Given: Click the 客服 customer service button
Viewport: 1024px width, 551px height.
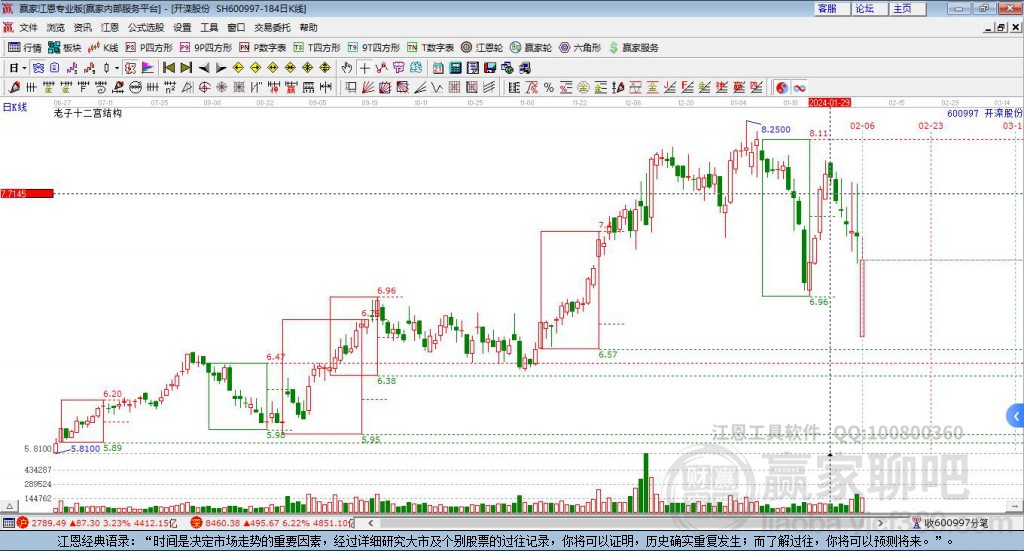Looking at the screenshot, I should click(832, 8).
